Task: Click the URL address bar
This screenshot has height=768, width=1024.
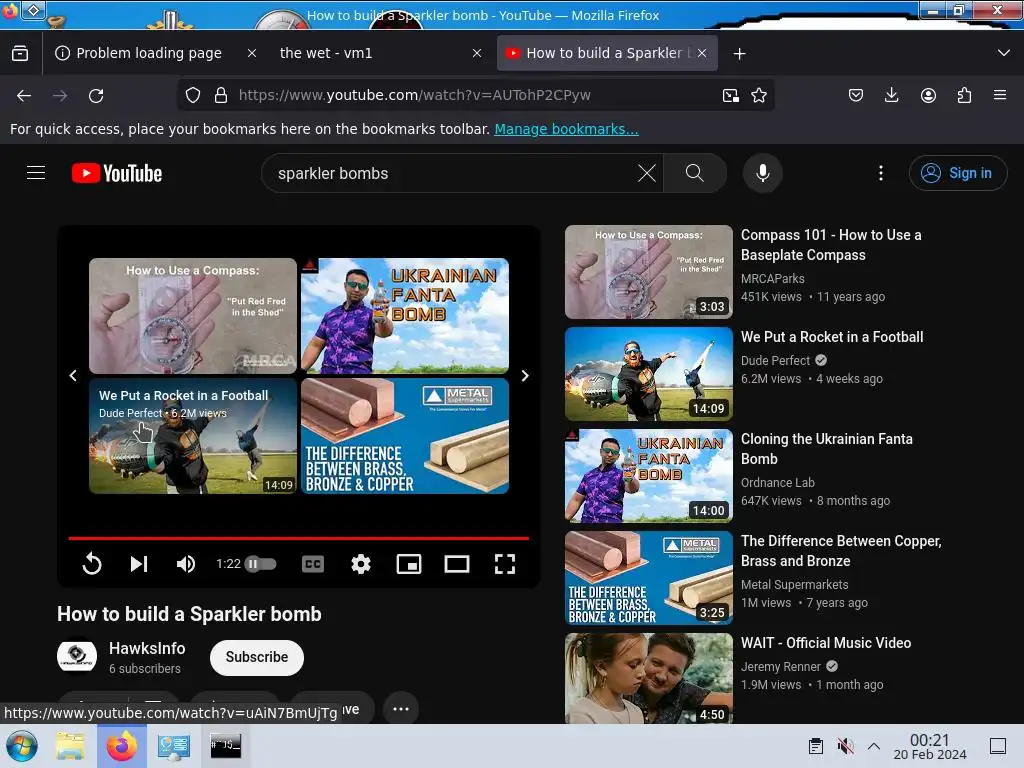Action: point(475,95)
